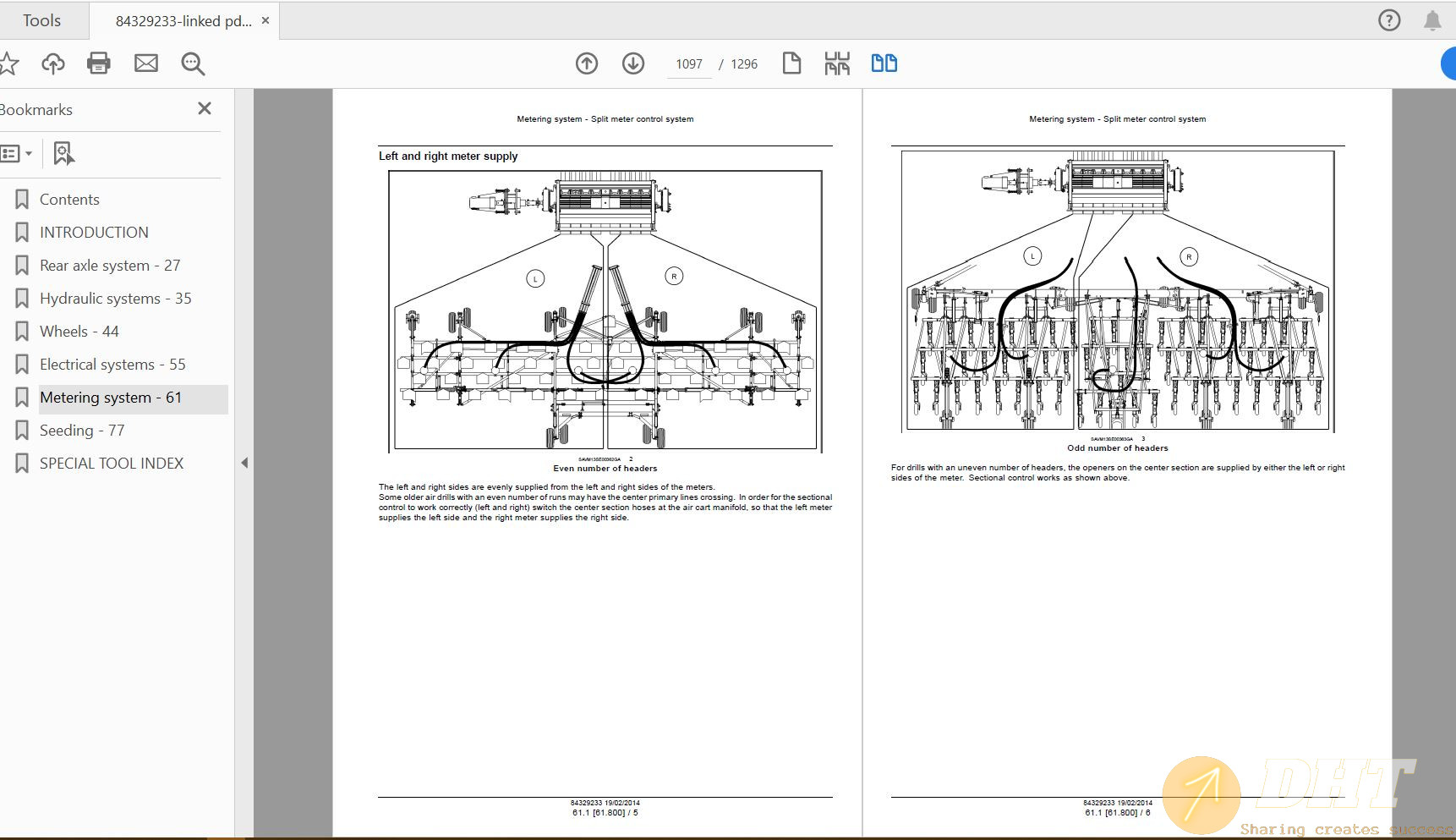Screen dimensions: 1456x840
Task: Click the 'Odd number of headers' caption
Action: click(x=1118, y=448)
